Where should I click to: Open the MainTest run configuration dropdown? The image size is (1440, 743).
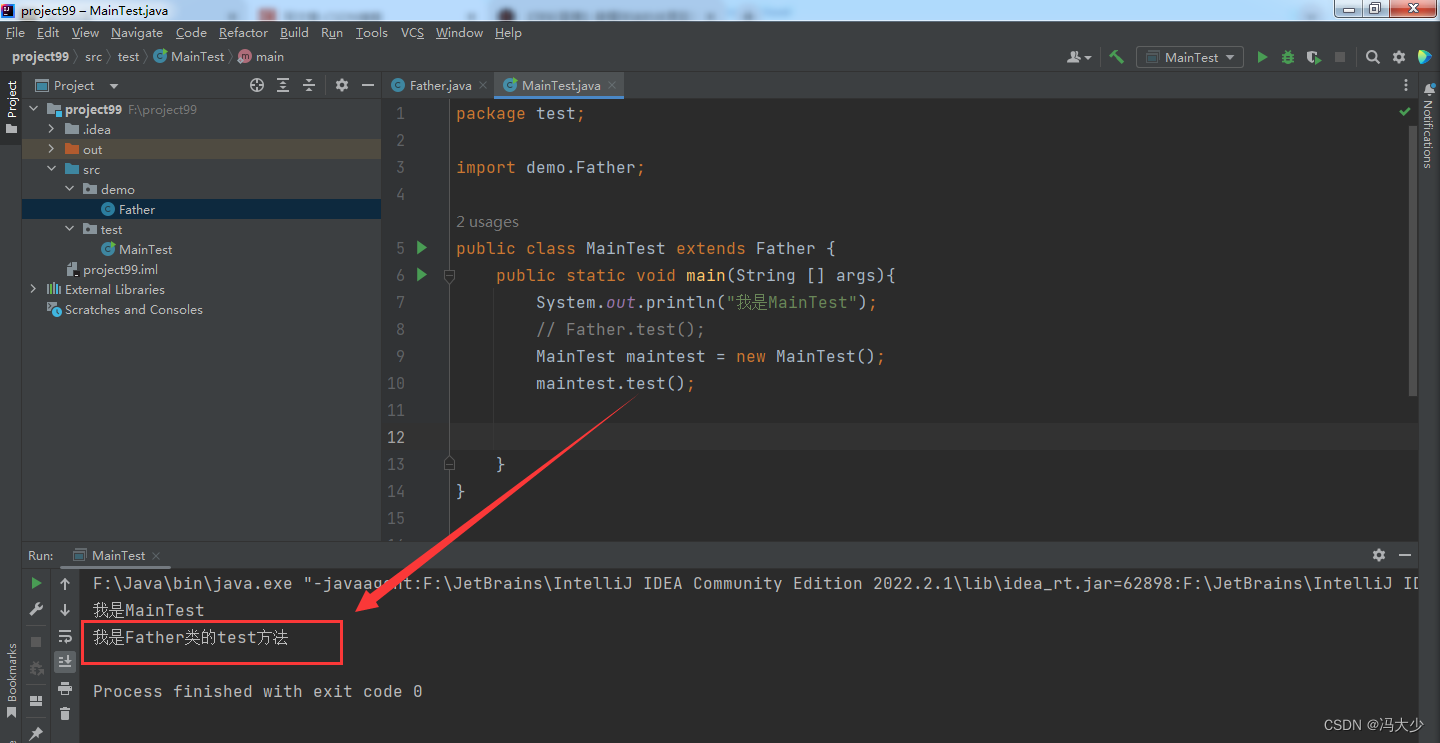(x=1190, y=57)
